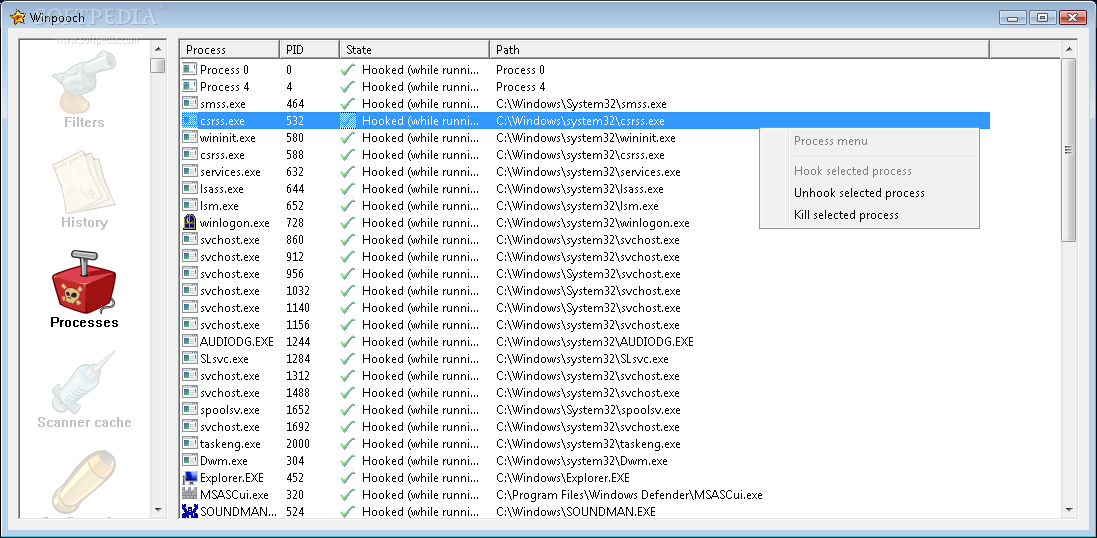Click the Process menu header entry
The width and height of the screenshot is (1097, 538).
coord(830,141)
